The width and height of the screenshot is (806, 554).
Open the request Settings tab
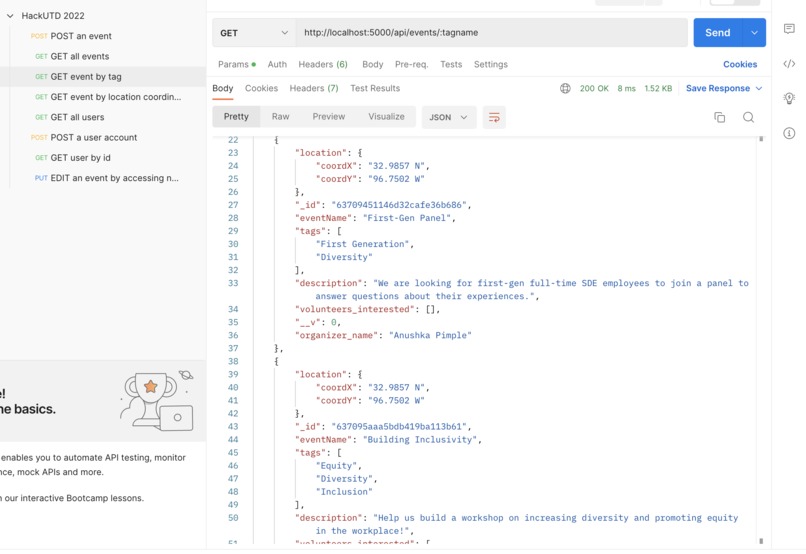(x=490, y=64)
